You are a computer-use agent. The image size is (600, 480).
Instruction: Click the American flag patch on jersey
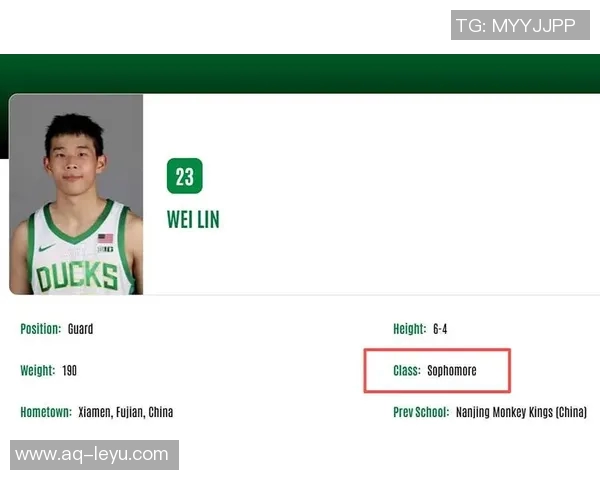(105, 238)
